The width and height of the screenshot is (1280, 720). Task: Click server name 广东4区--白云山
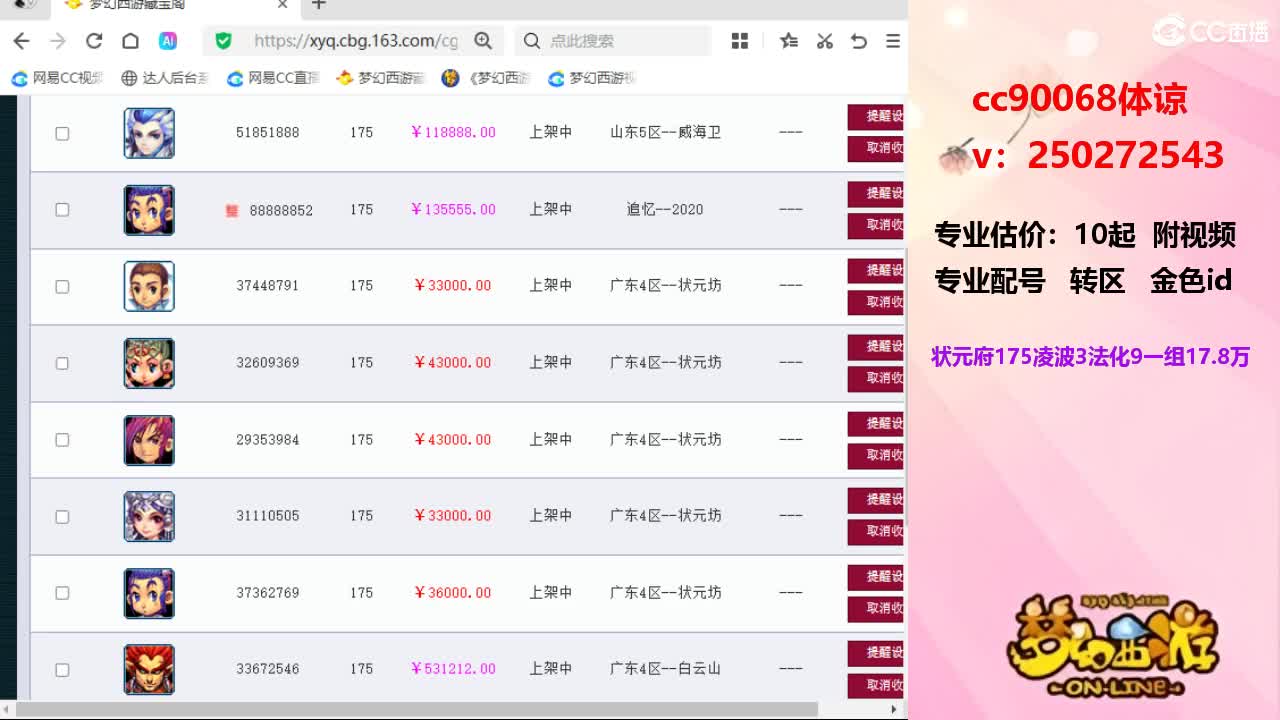pyautogui.click(x=665, y=669)
